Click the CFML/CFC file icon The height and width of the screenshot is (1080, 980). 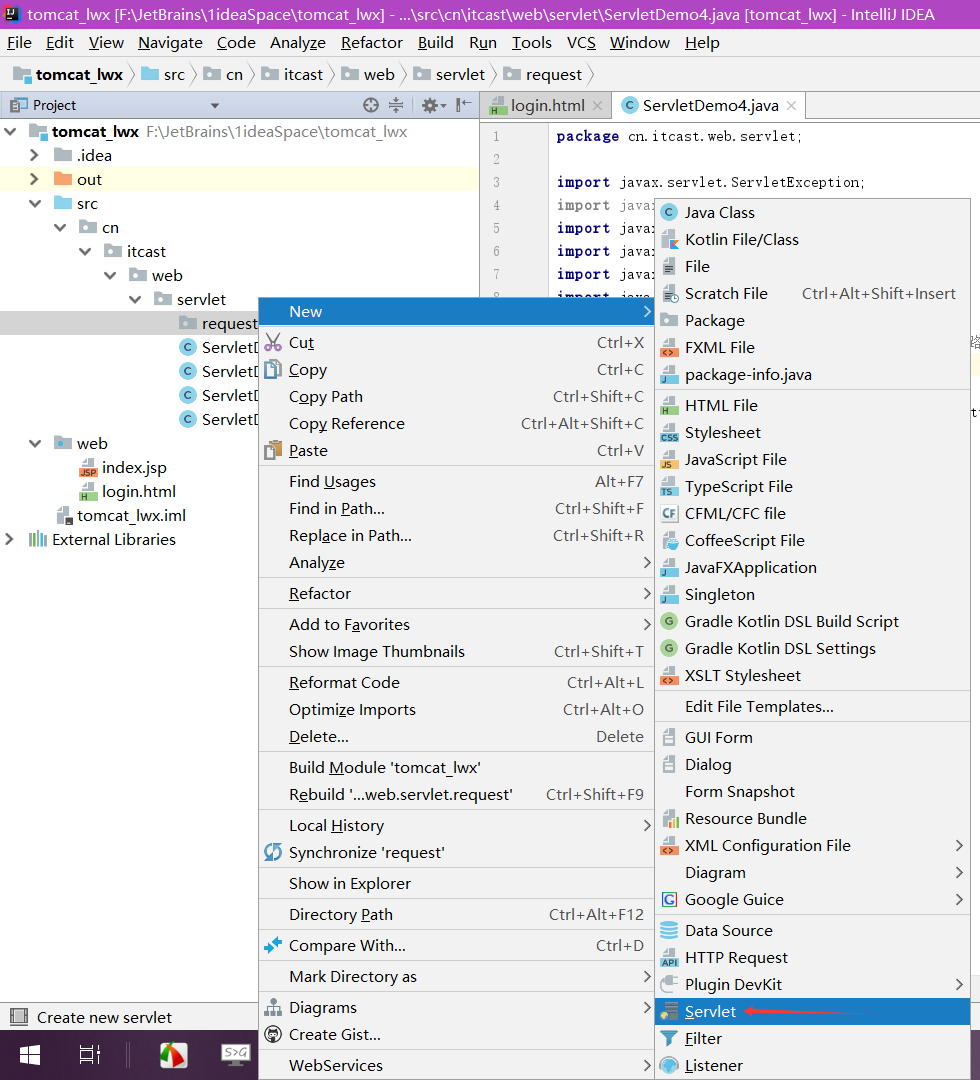tap(669, 514)
